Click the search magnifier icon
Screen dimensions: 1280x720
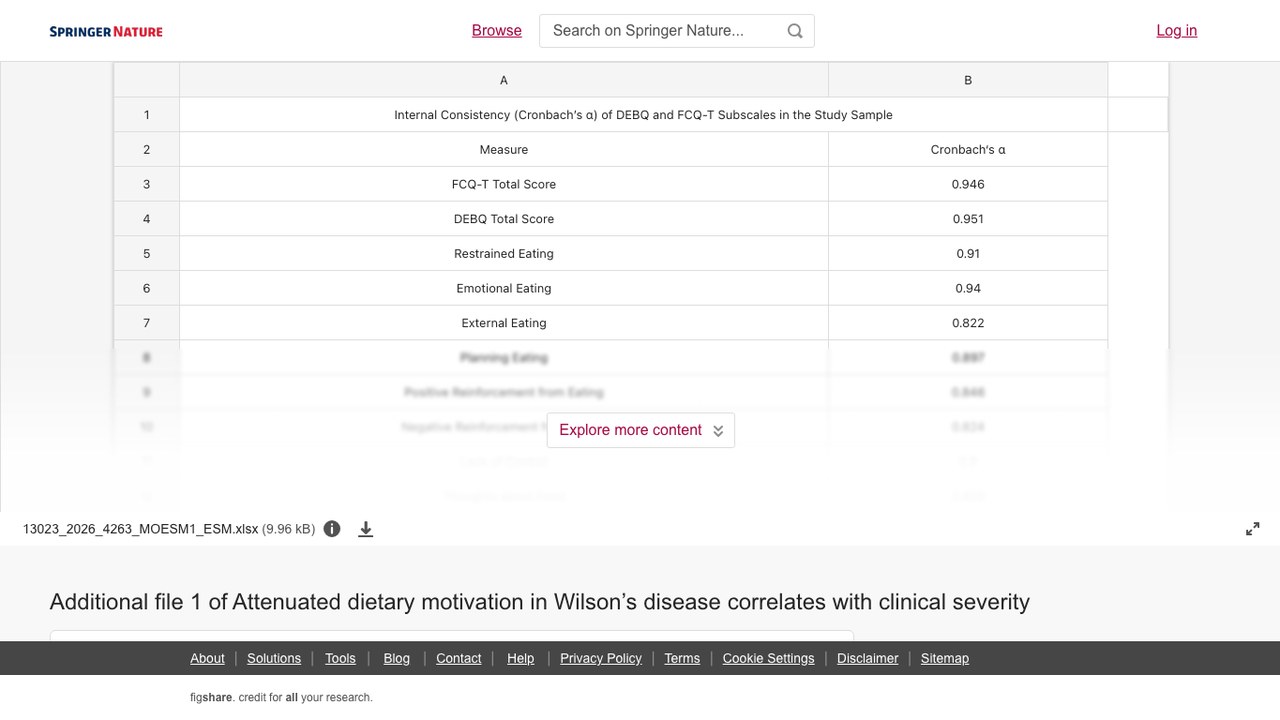tap(795, 31)
